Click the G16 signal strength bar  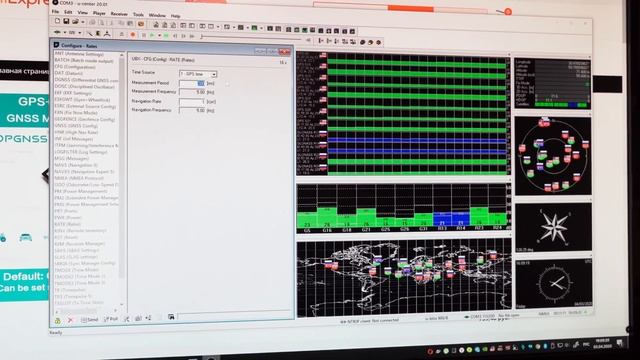(x=327, y=217)
